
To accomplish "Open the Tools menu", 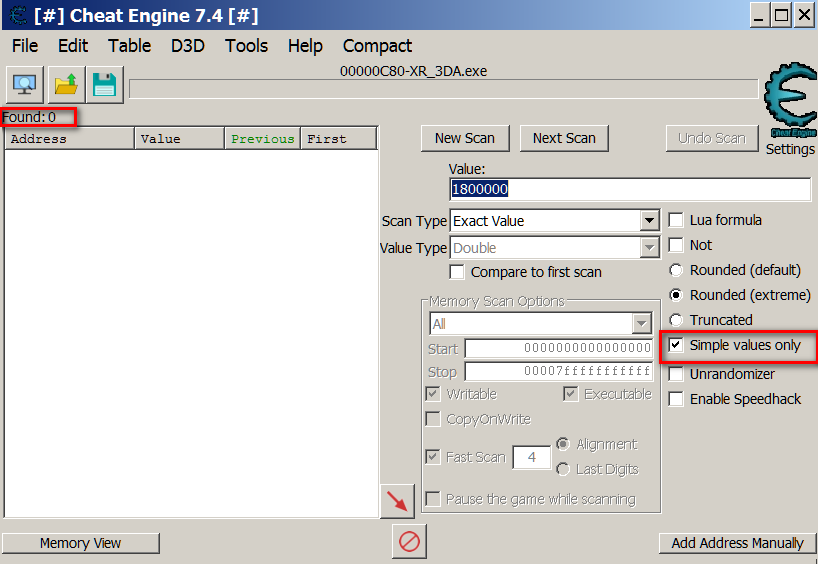I will pyautogui.click(x=246, y=46).
